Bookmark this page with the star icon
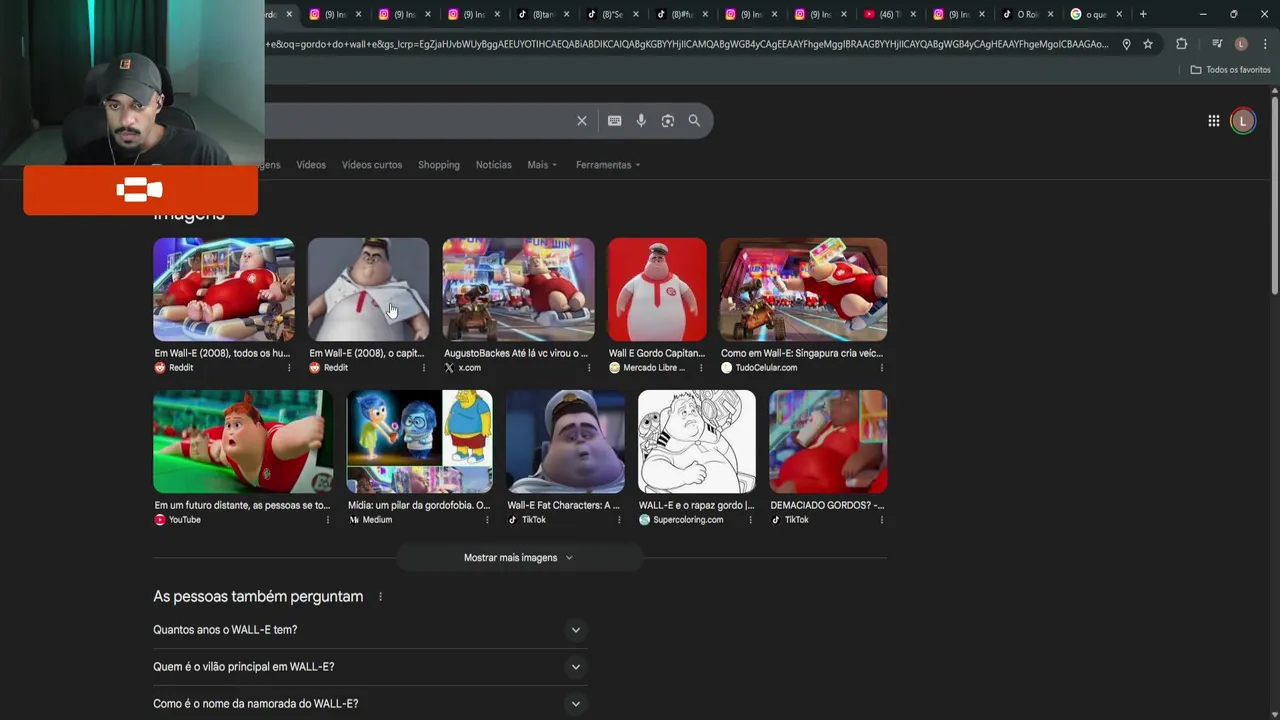1280x720 pixels. pos(1148,44)
